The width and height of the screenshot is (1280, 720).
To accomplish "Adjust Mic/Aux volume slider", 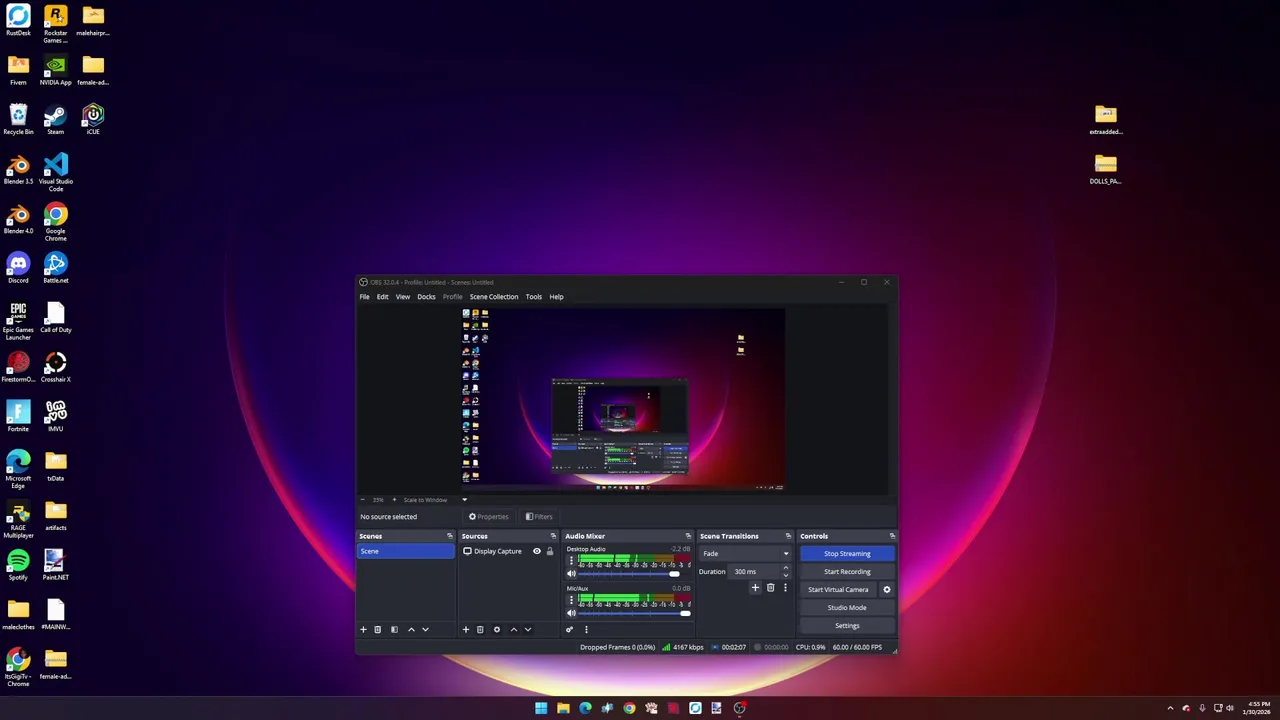I will pos(634,613).
